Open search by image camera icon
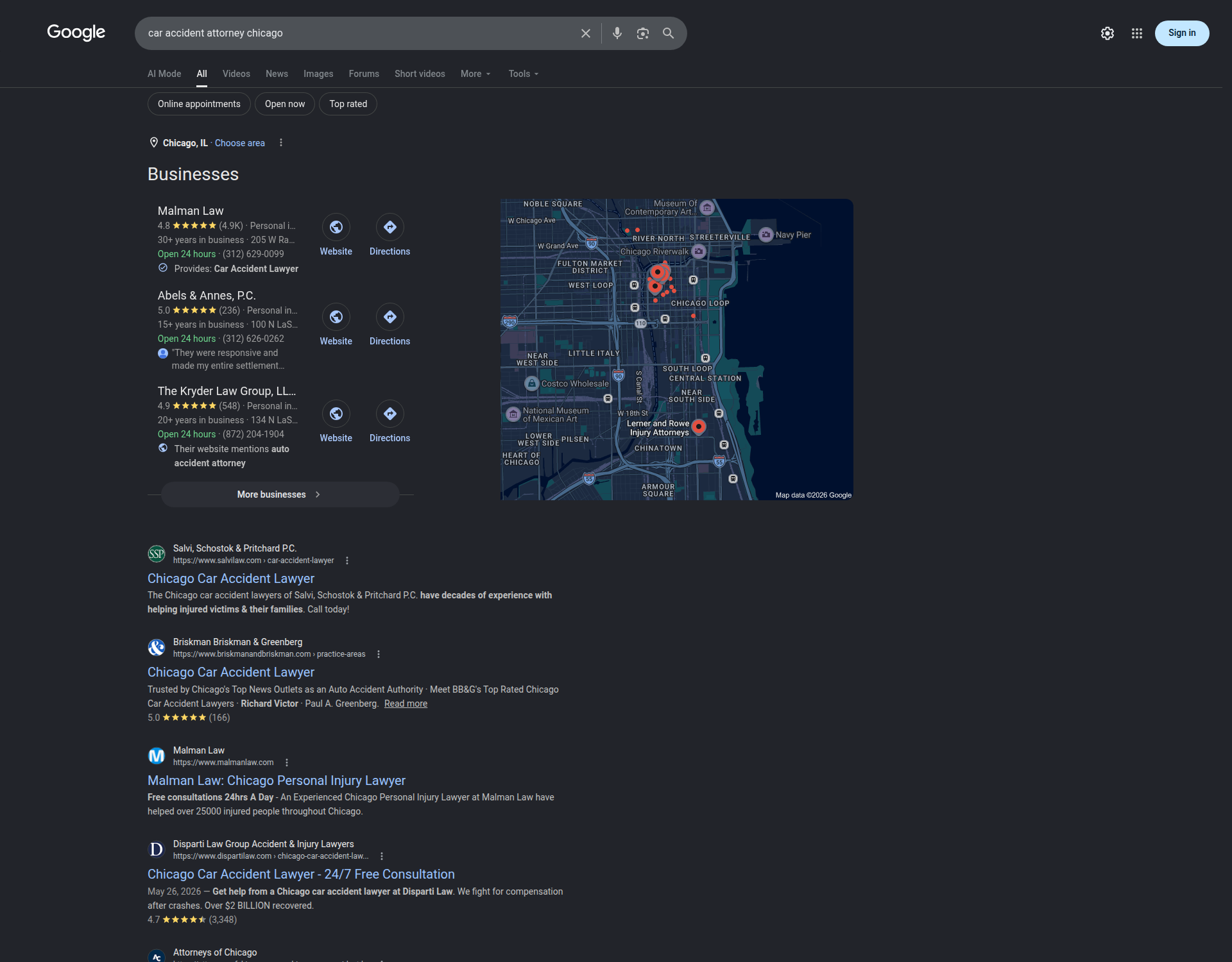The height and width of the screenshot is (962, 1232). click(642, 33)
